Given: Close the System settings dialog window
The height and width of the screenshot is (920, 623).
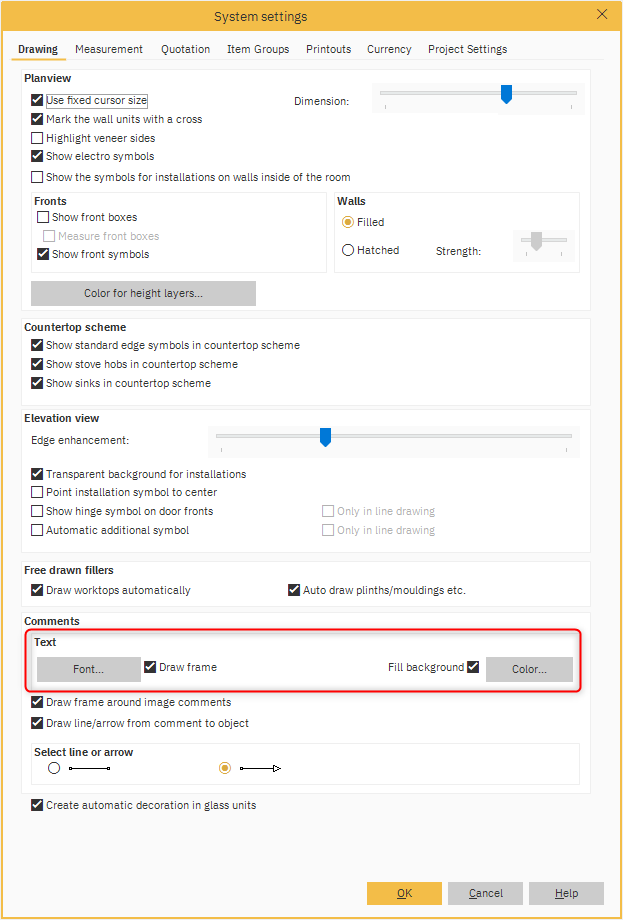Looking at the screenshot, I should [601, 14].
